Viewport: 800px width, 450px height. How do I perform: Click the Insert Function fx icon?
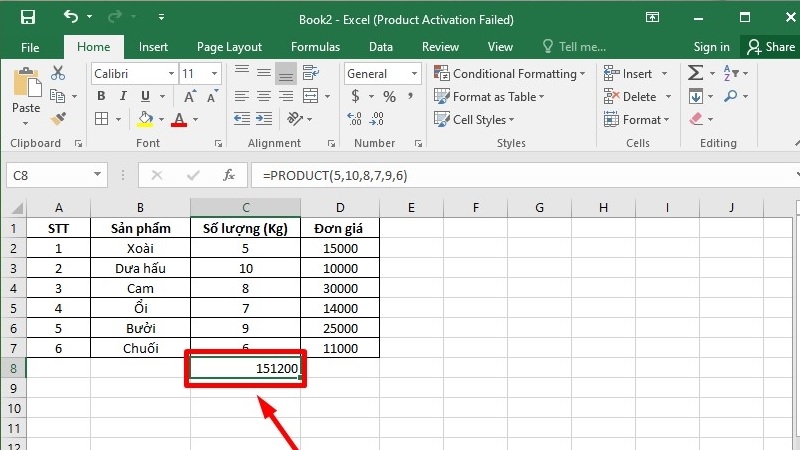229,175
